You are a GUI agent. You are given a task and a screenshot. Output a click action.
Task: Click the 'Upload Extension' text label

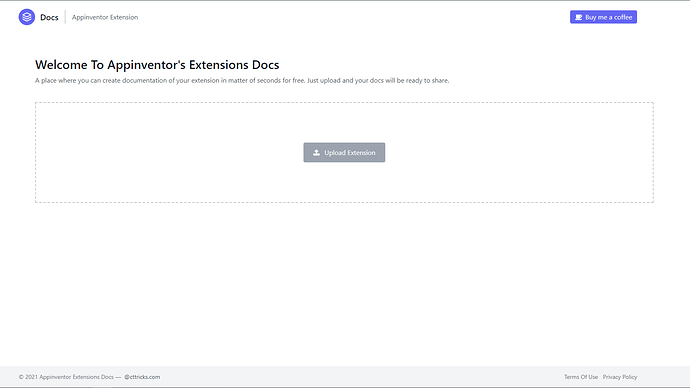(350, 153)
